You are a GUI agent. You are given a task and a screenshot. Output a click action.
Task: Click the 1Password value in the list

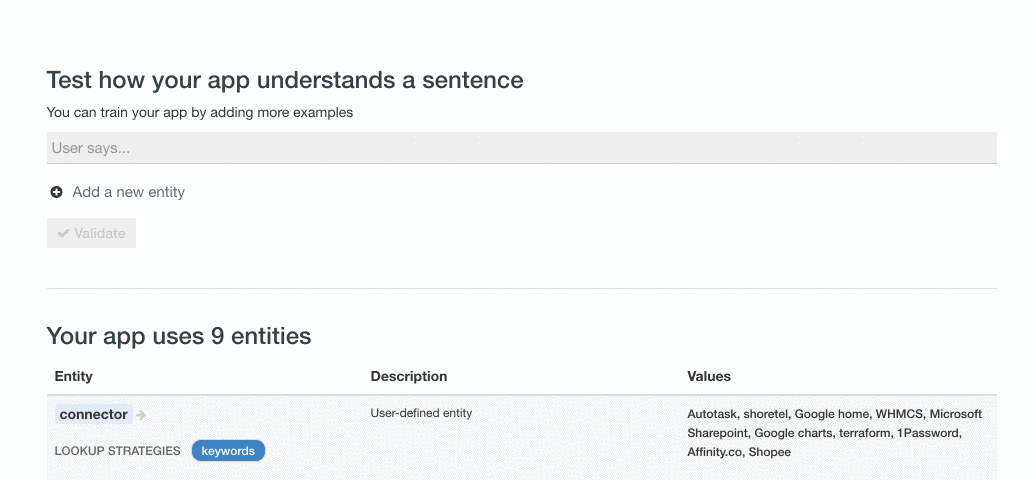[927, 433]
